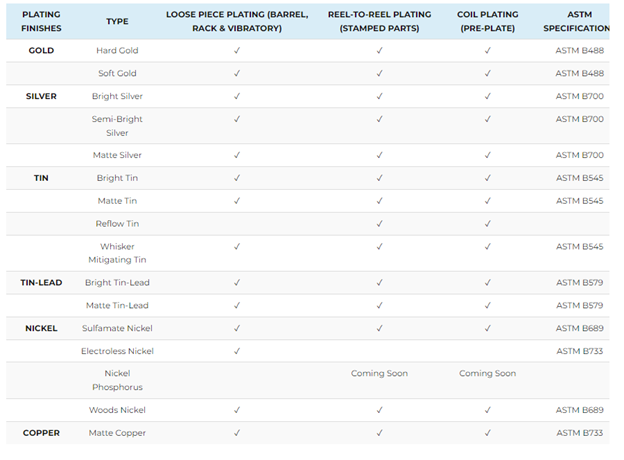Click Reflow Tin reel-to-reel checkmark
624x460 pixels.
point(379,224)
